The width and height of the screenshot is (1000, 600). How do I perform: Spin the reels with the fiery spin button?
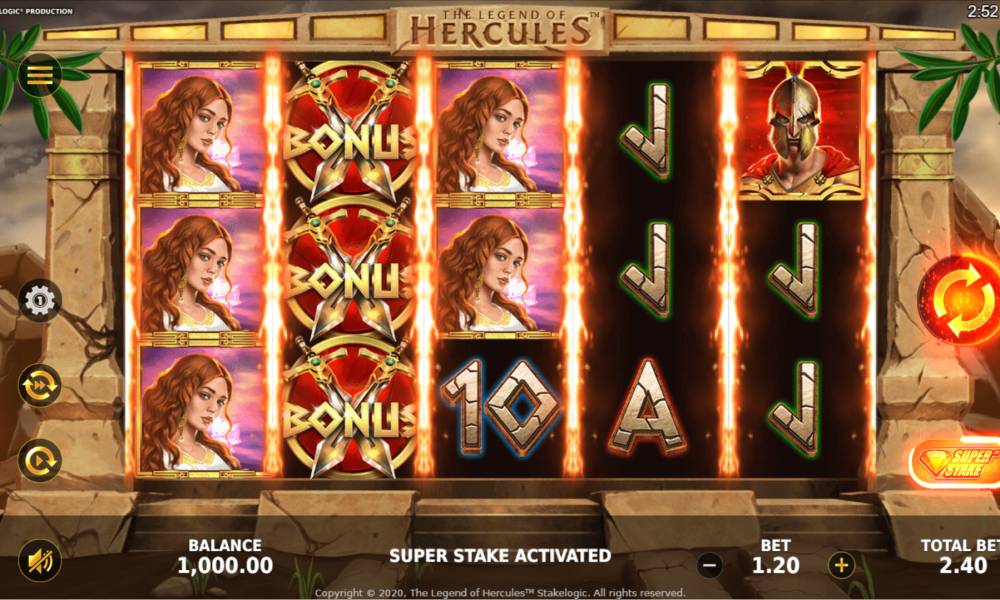(960, 300)
